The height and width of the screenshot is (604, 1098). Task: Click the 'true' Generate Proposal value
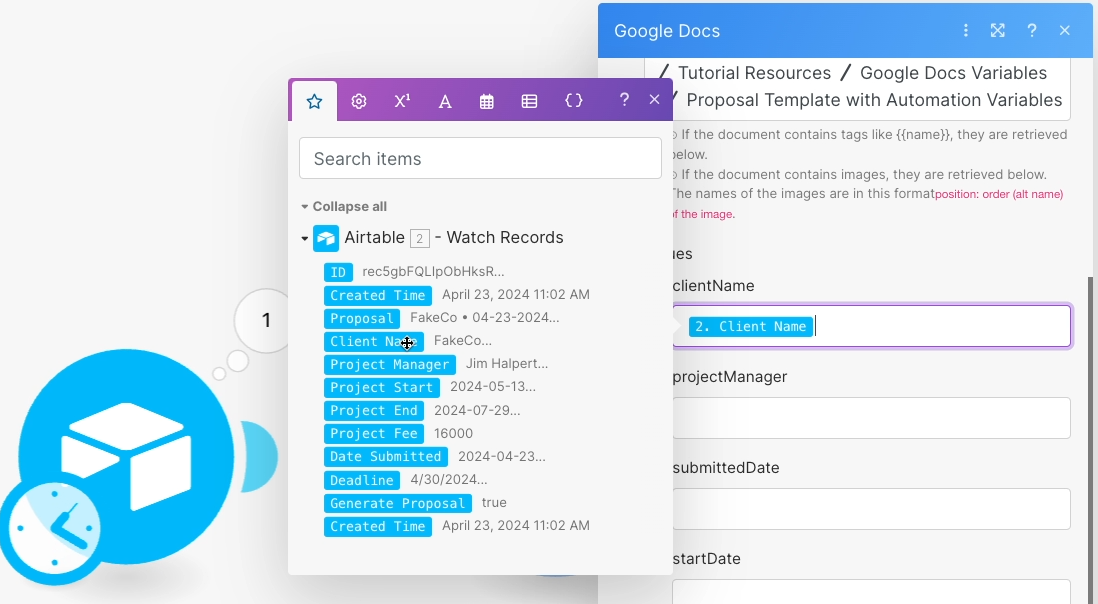pos(494,503)
